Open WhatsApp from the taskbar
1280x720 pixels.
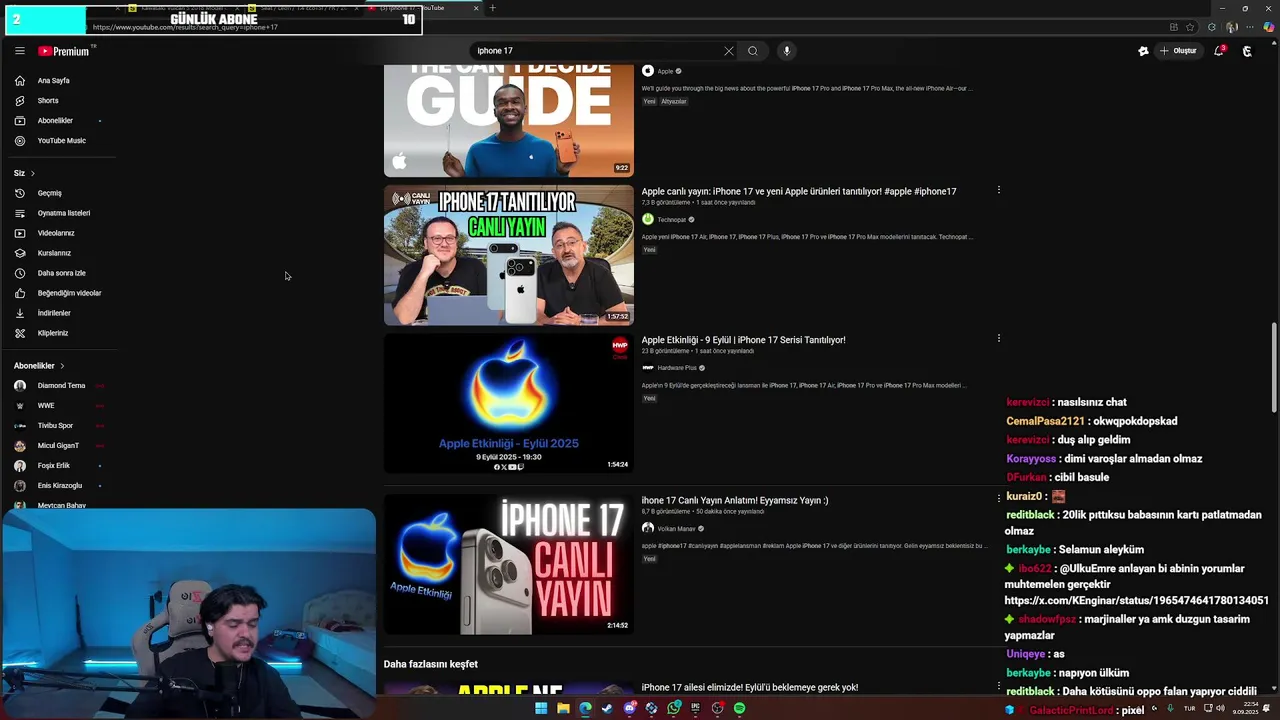[673, 708]
